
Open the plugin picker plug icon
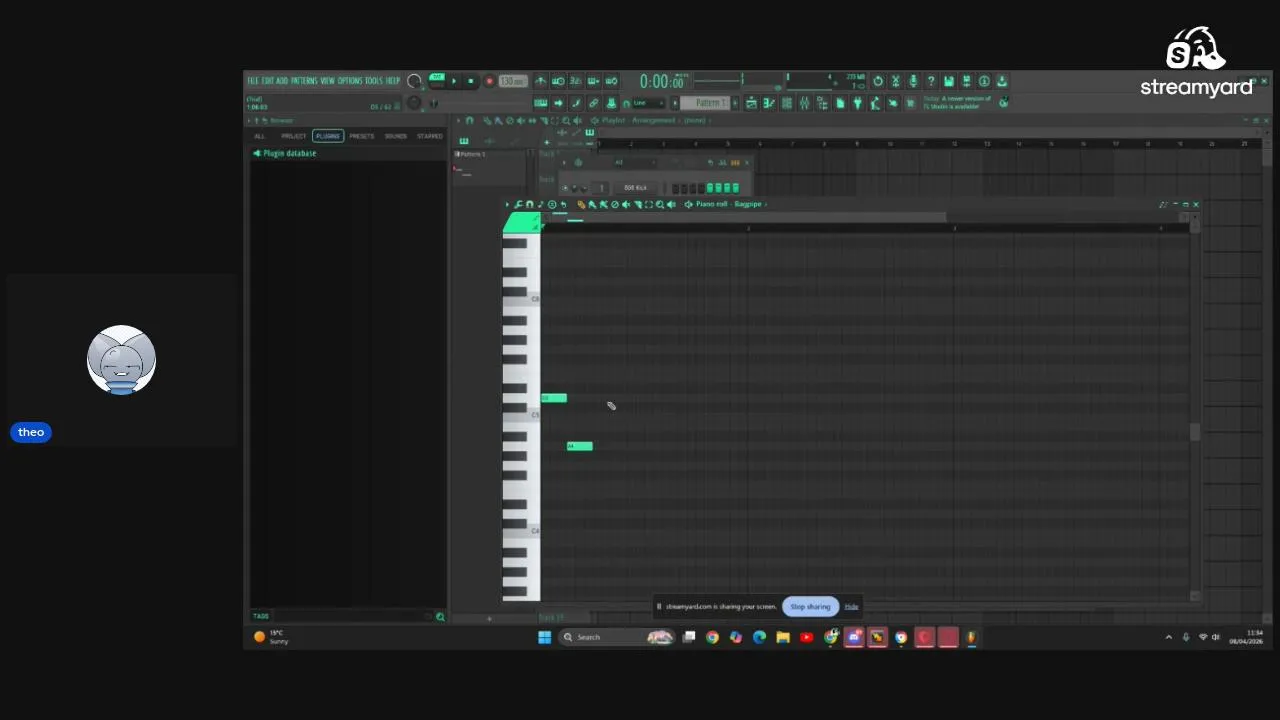(857, 103)
